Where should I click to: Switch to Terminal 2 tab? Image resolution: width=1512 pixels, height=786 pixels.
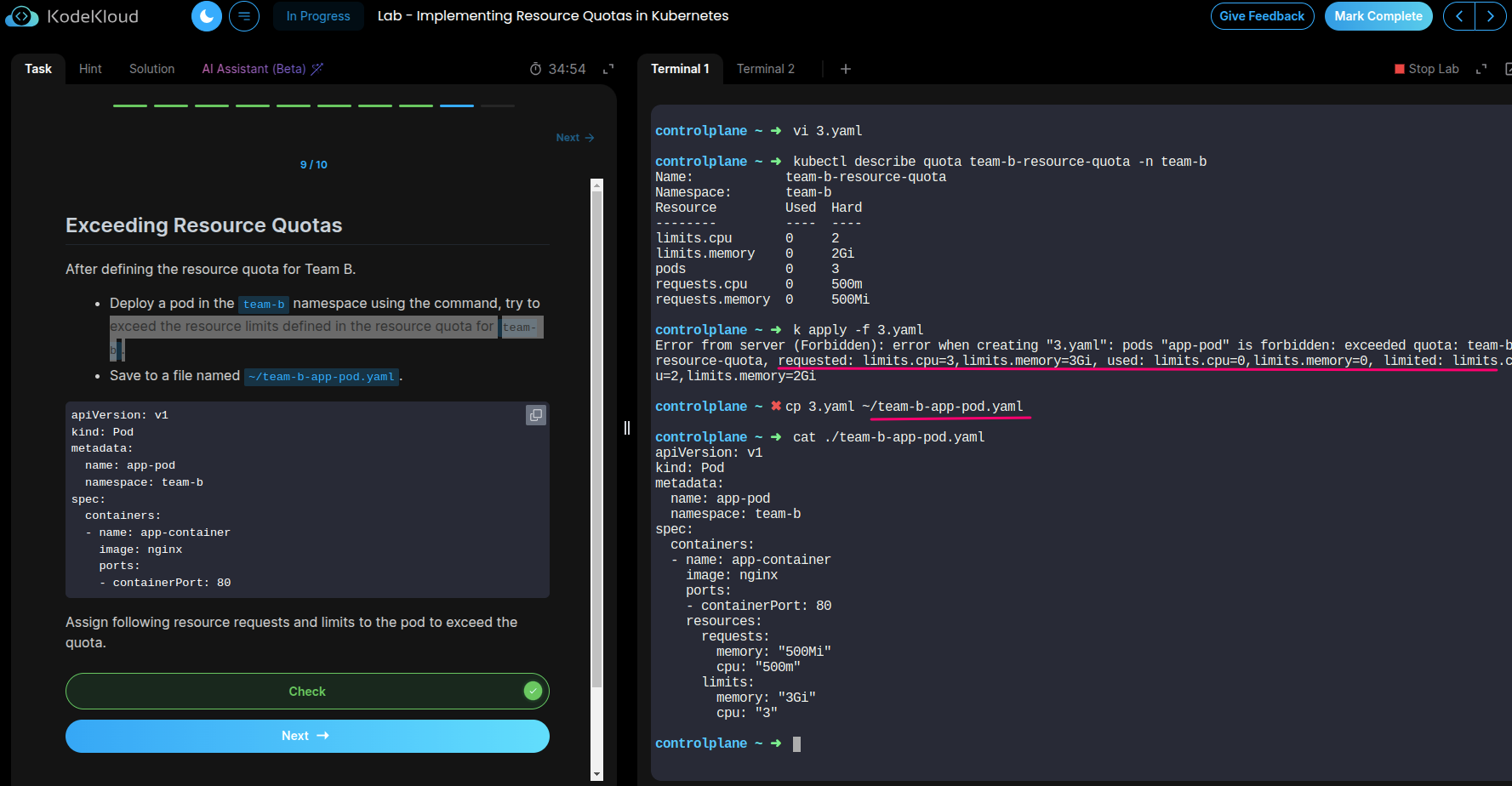click(x=765, y=69)
